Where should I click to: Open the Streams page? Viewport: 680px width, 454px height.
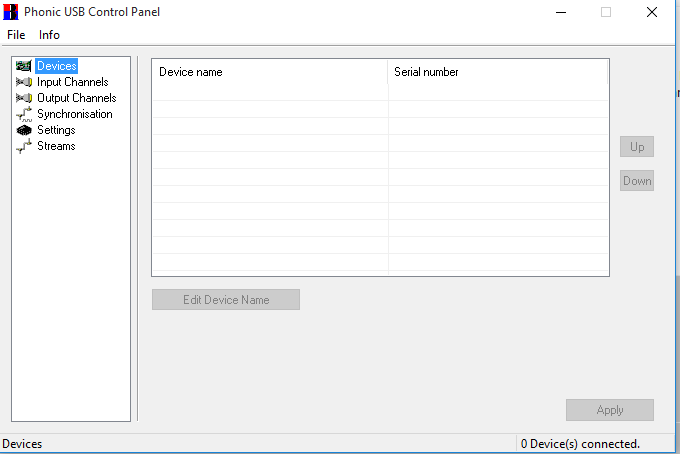click(56, 146)
